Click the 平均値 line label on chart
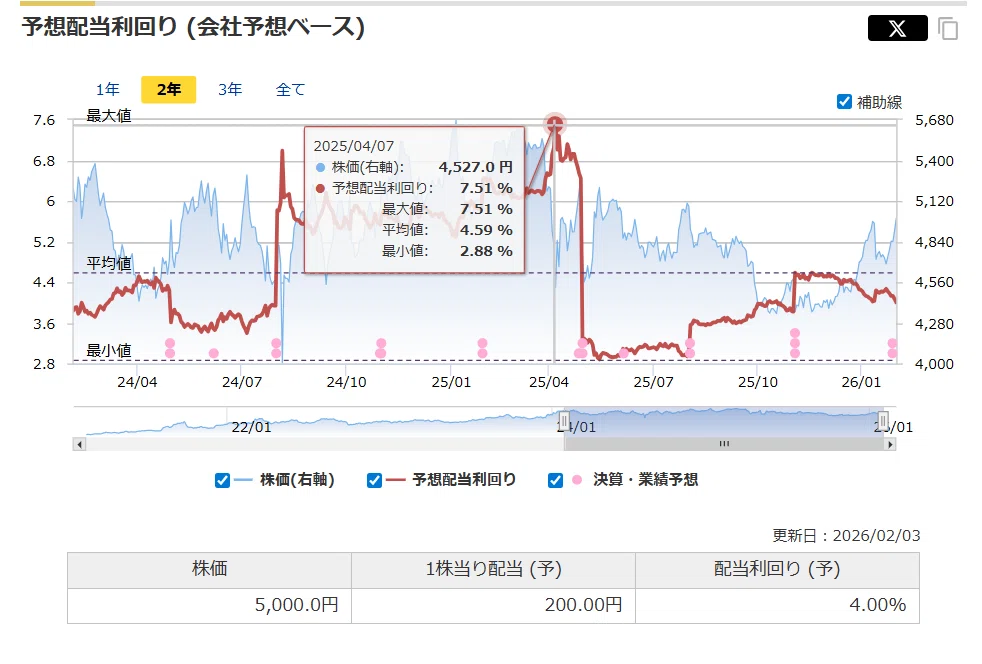982x664 pixels. tap(108, 263)
